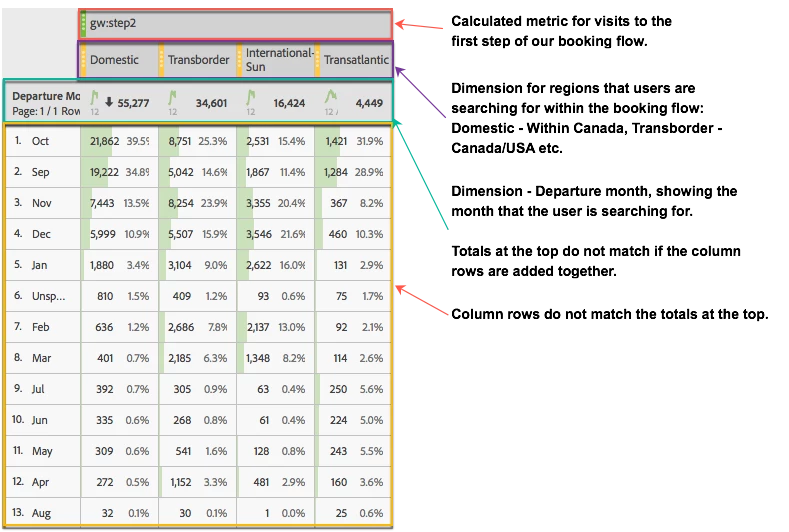This screenshot has height=532, width=789.
Task: Click Unsp... Domestic value 810
Action: pos(105,296)
